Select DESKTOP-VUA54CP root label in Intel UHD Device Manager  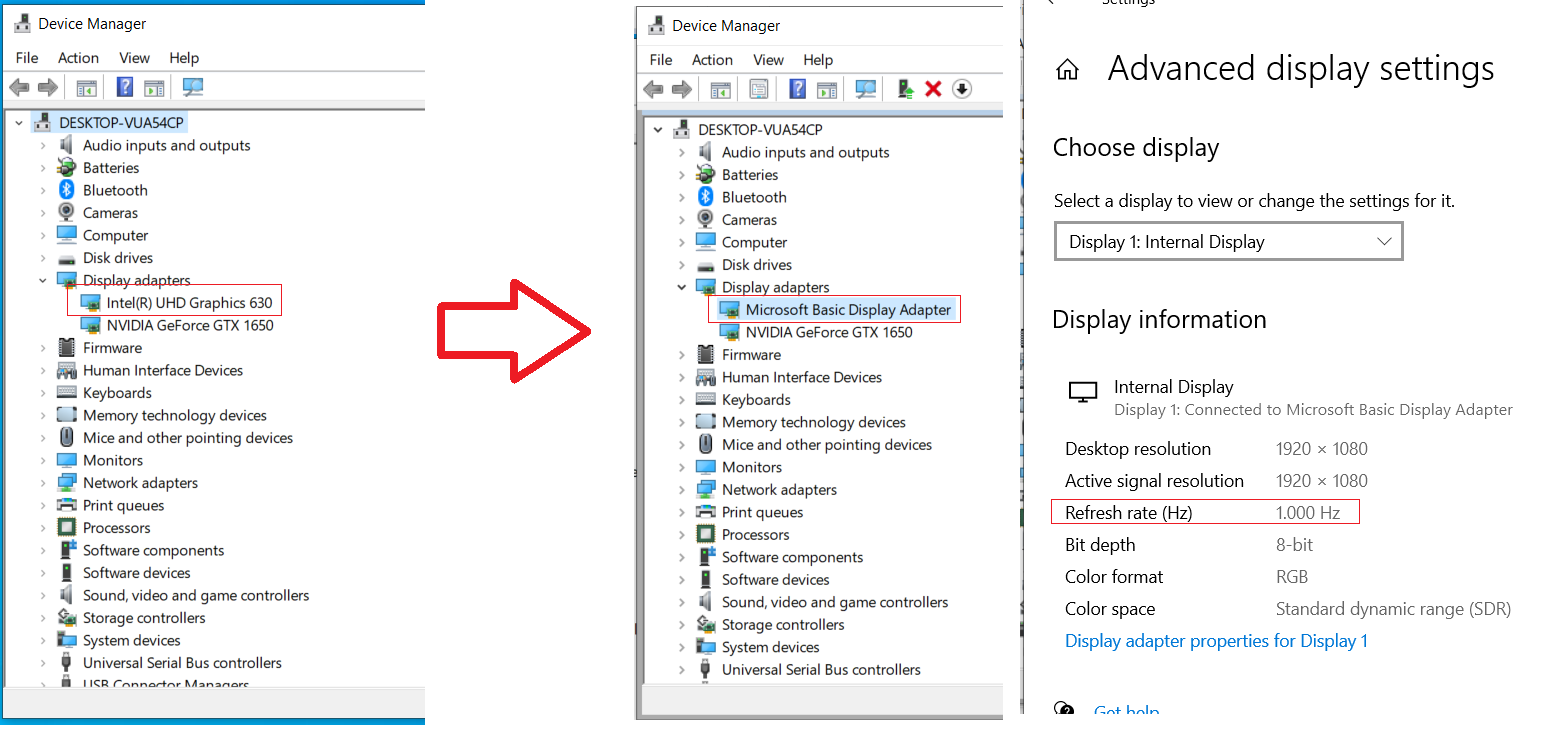coord(122,122)
